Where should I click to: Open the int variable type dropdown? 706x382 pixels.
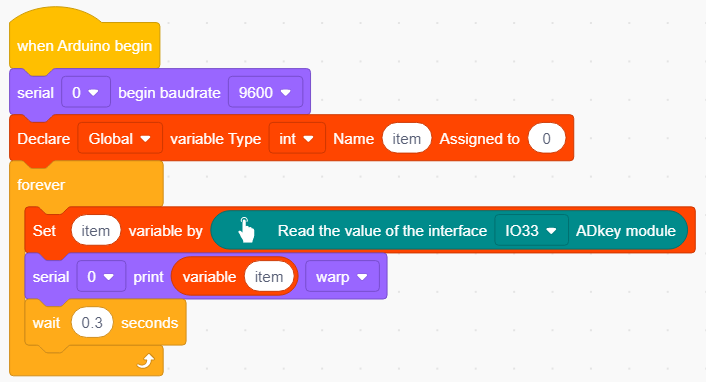pos(297,138)
